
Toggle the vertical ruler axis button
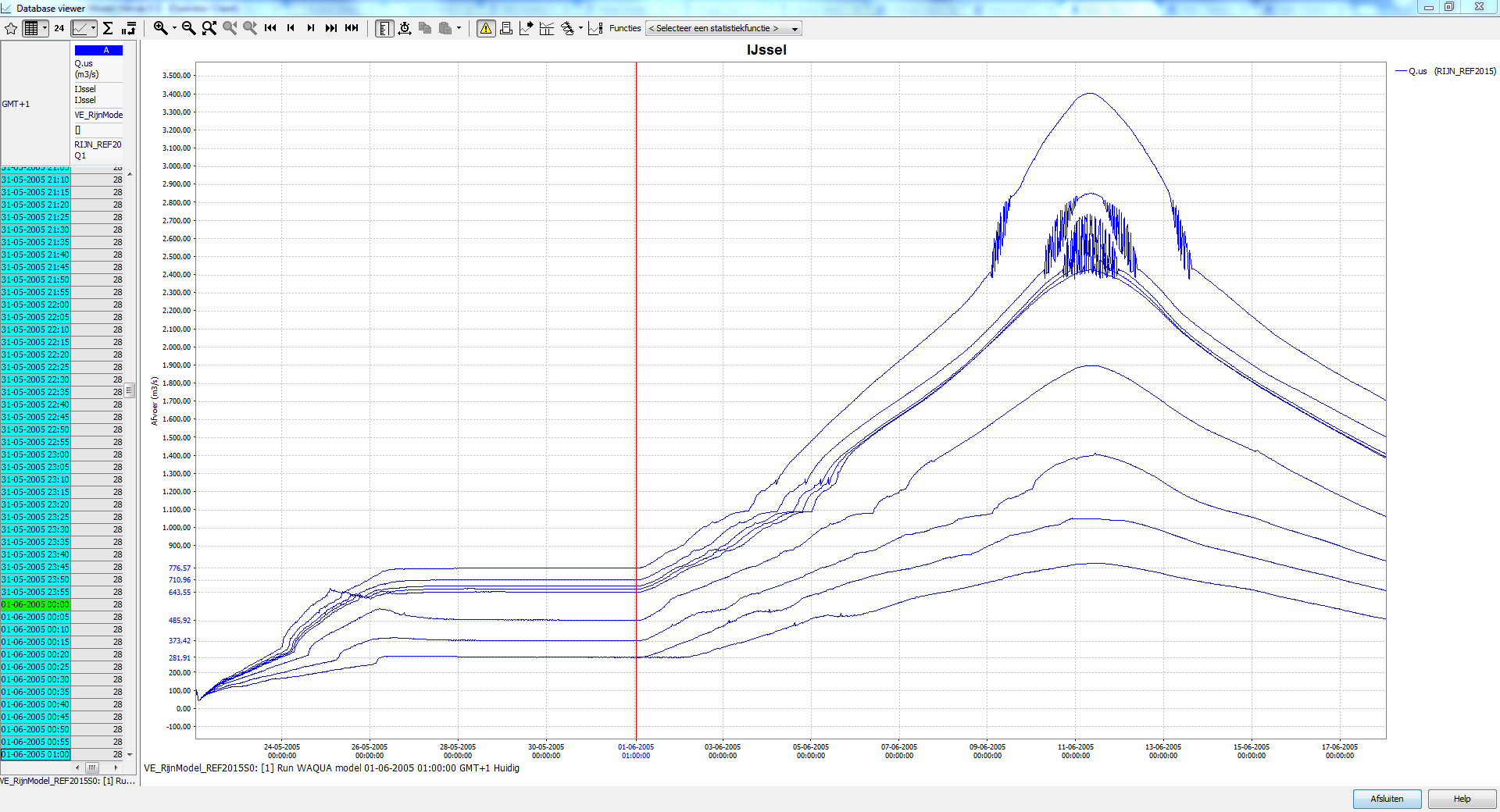coord(384,28)
